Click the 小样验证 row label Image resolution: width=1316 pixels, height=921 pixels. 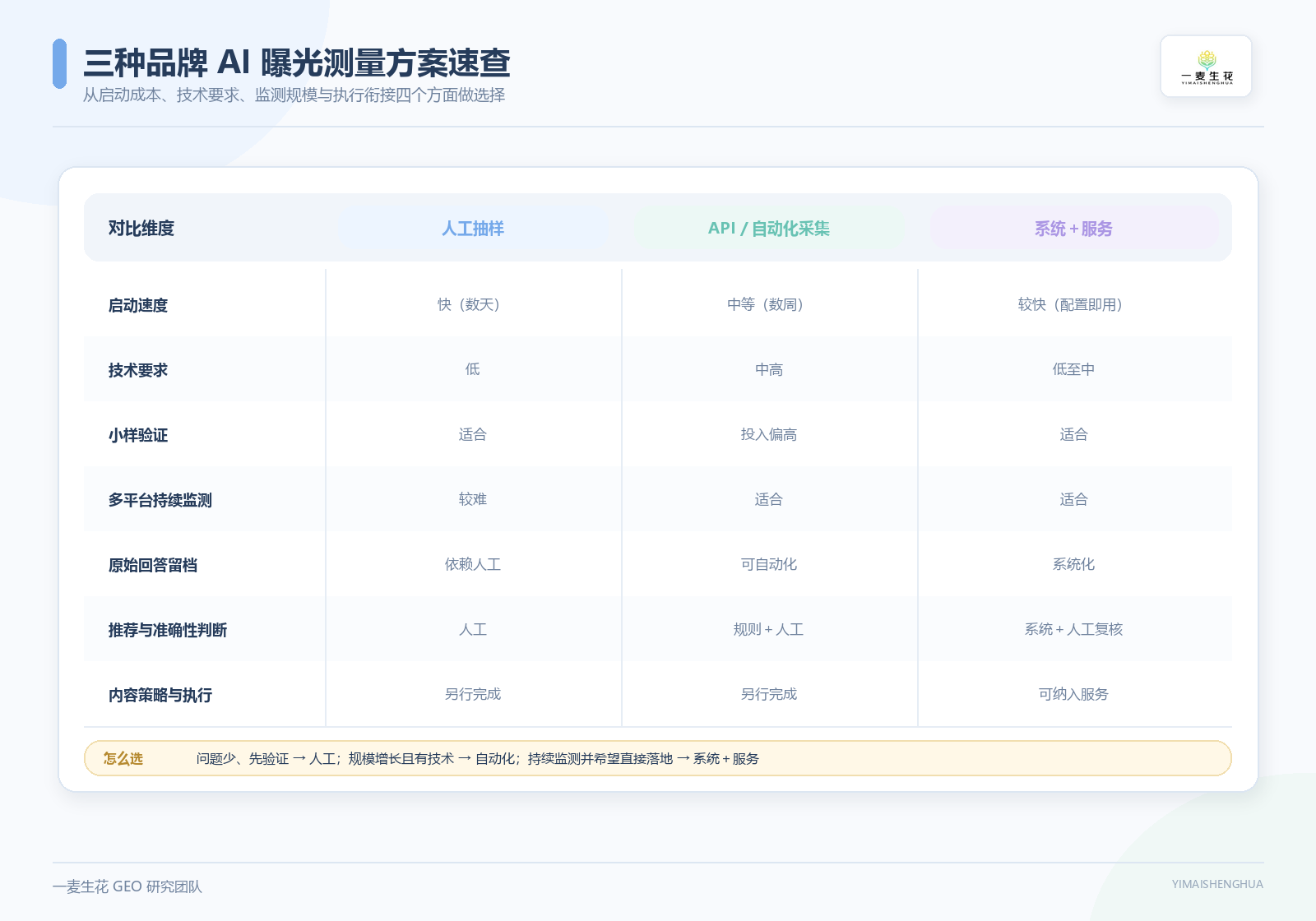[x=138, y=435]
